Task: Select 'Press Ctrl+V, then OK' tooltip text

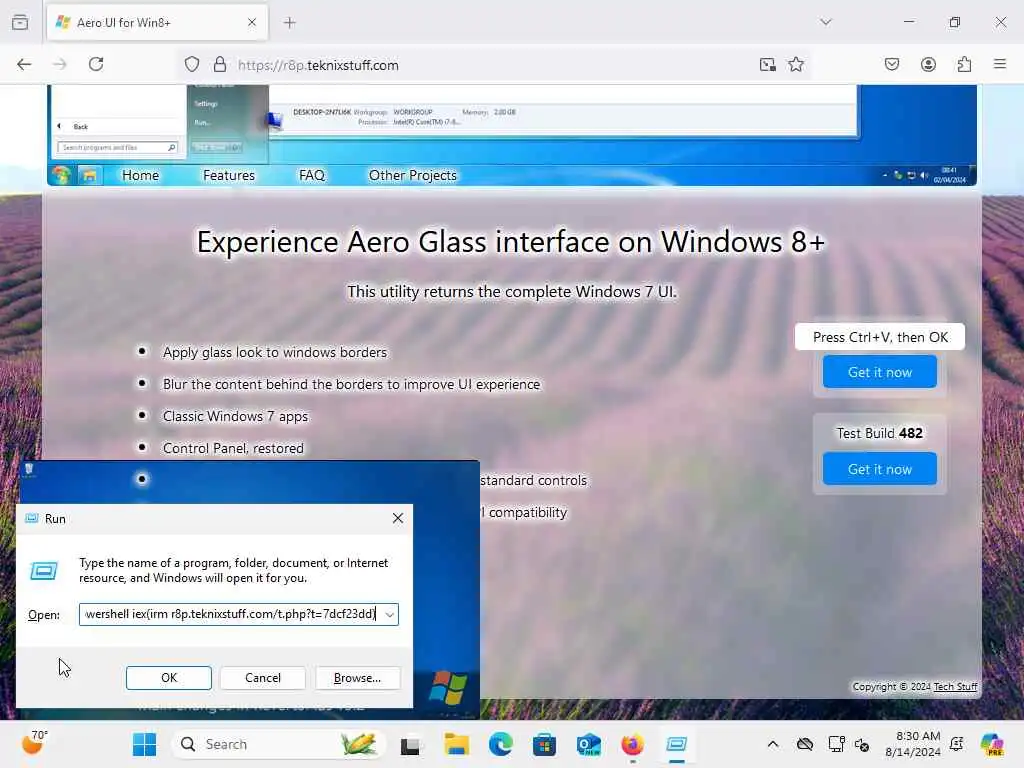Action: tap(880, 337)
